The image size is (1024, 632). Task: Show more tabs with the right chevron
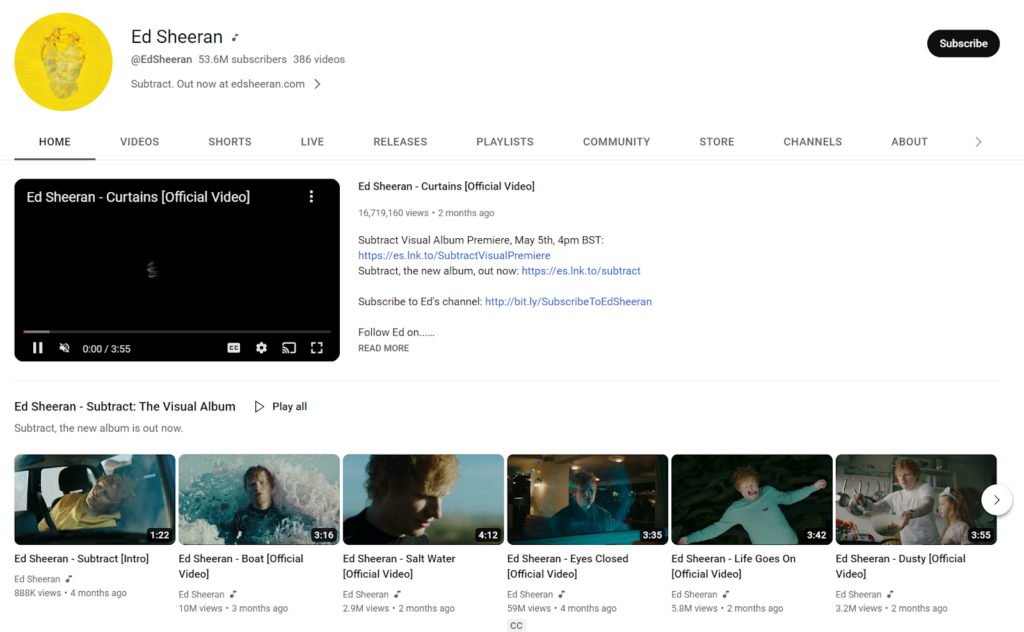978,142
